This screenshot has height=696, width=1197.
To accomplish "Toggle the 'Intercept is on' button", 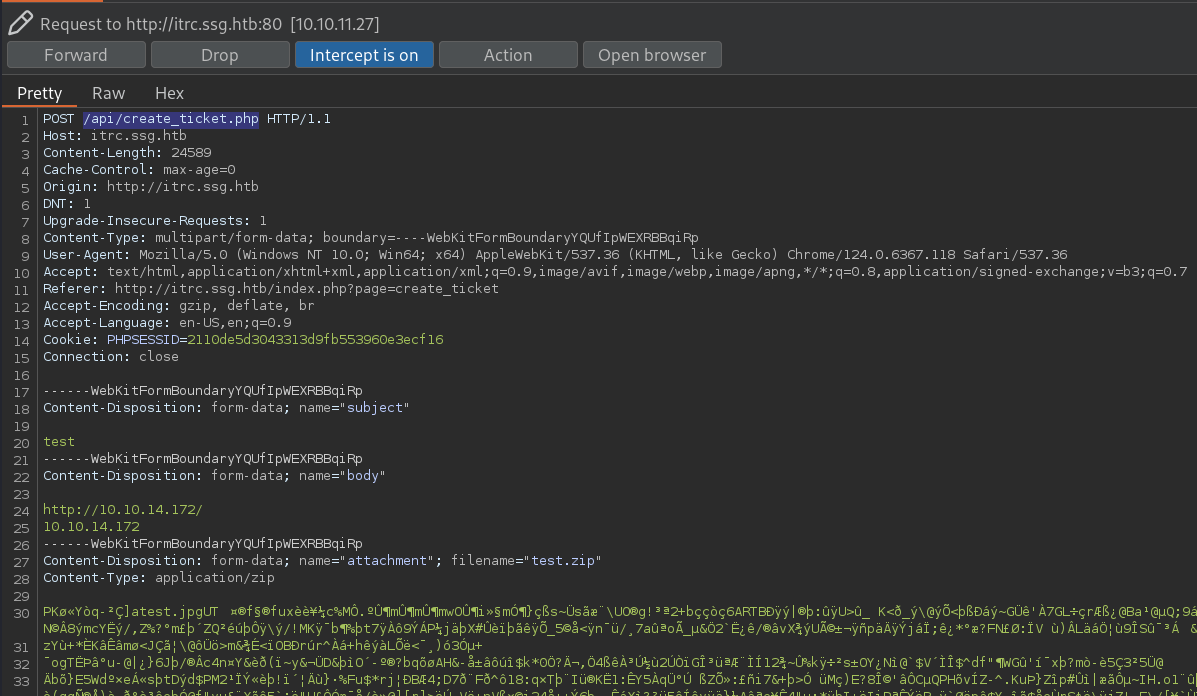I will click(x=364, y=55).
